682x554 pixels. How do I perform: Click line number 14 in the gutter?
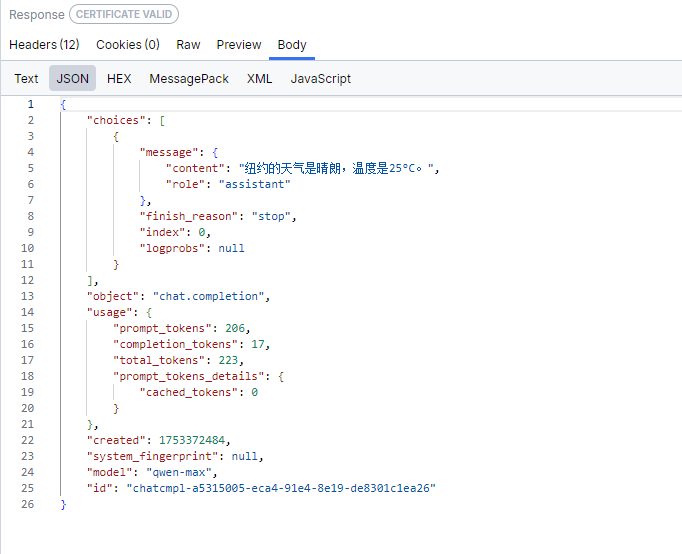pyautogui.click(x=27, y=312)
